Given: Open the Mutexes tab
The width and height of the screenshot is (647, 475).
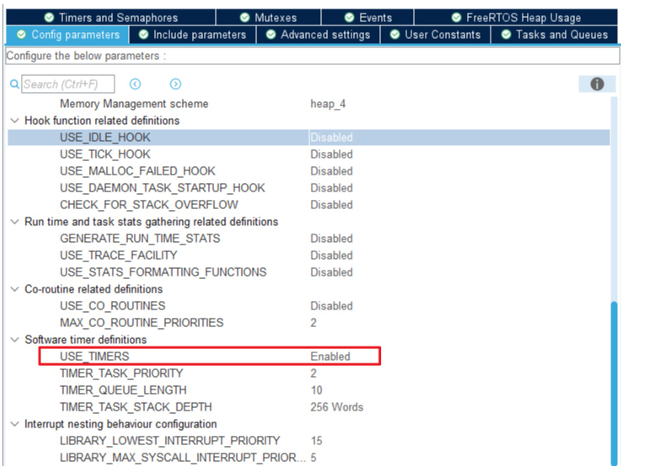Looking at the screenshot, I should tap(268, 17).
